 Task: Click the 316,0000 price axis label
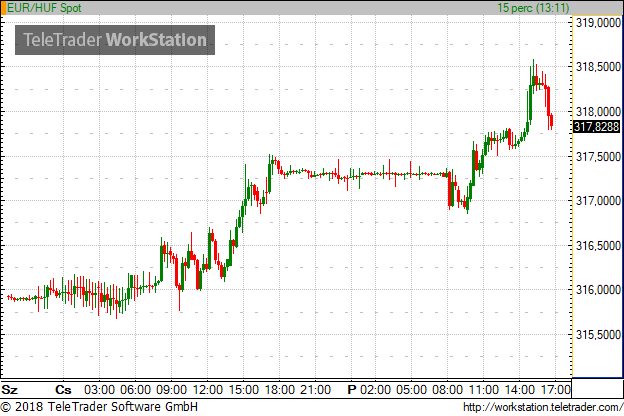tap(598, 290)
